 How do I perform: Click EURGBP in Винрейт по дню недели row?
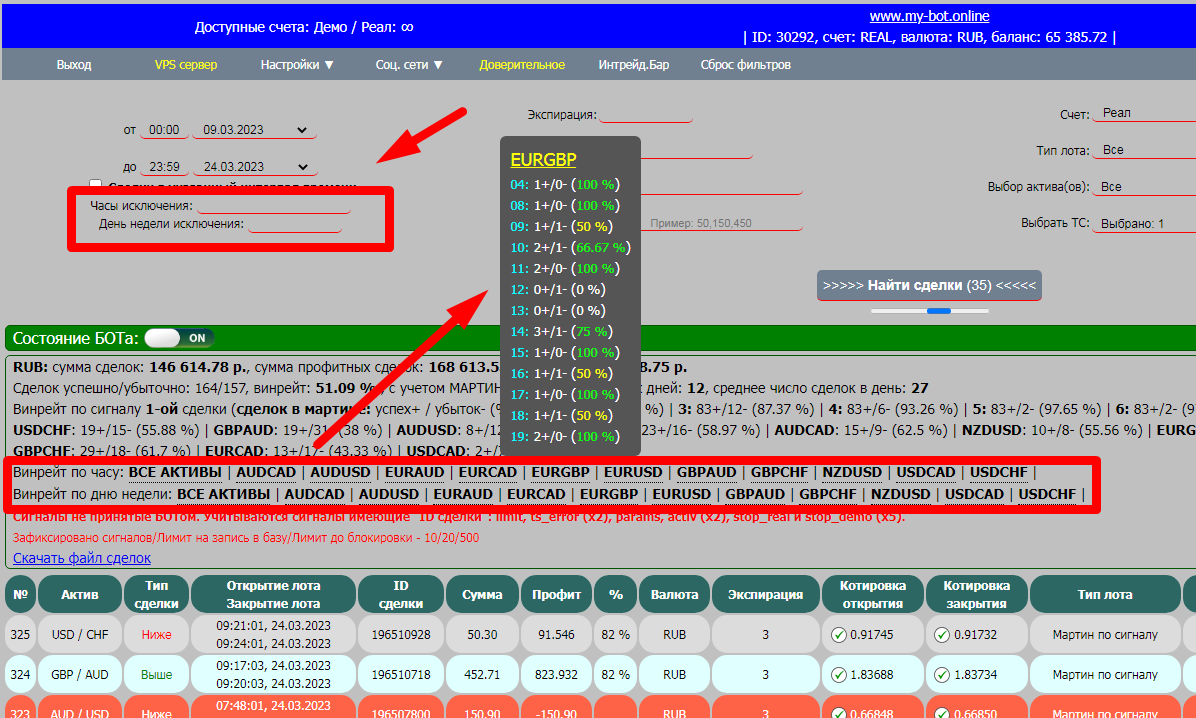(609, 494)
